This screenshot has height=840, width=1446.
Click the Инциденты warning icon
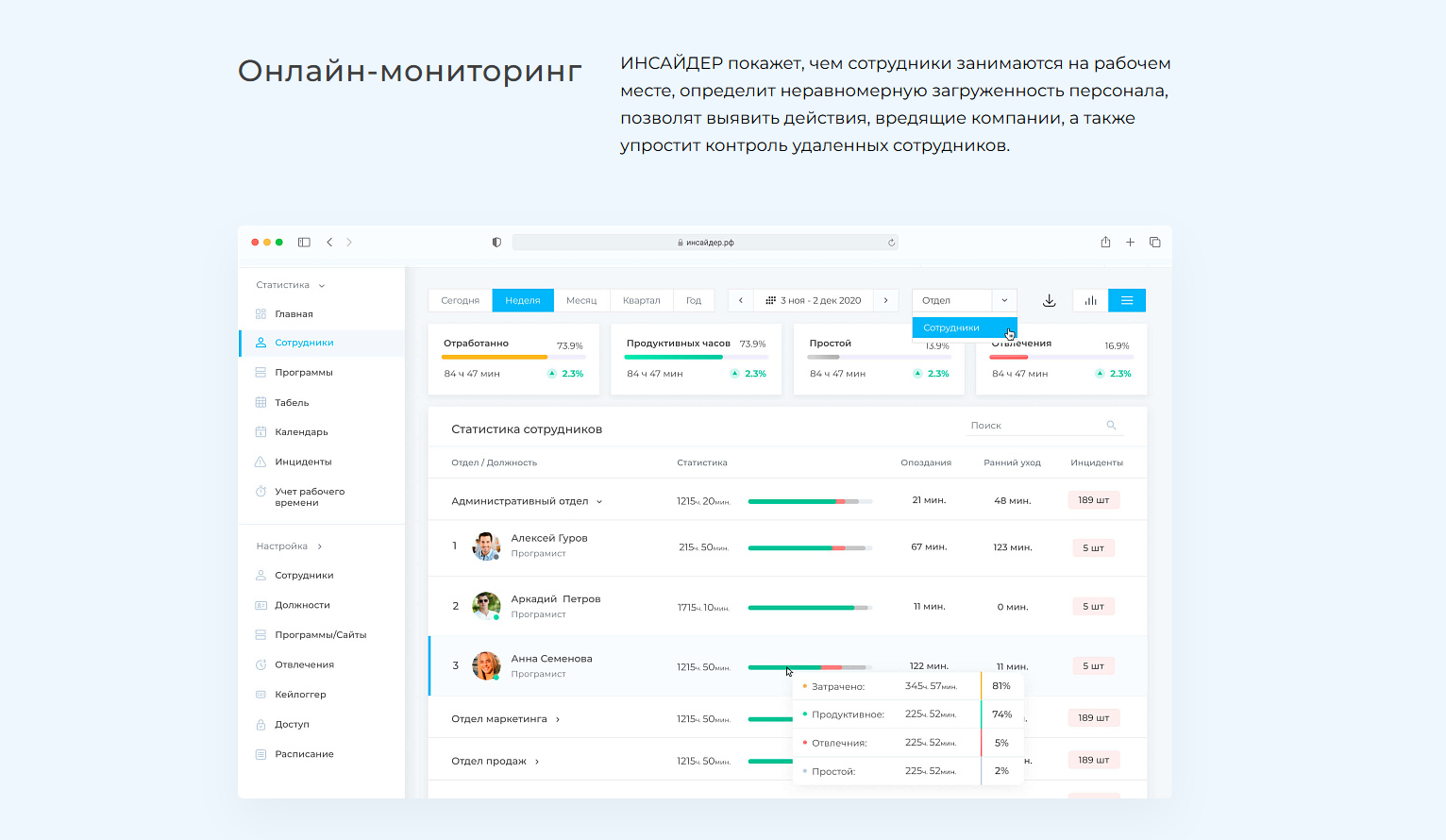coord(261,461)
